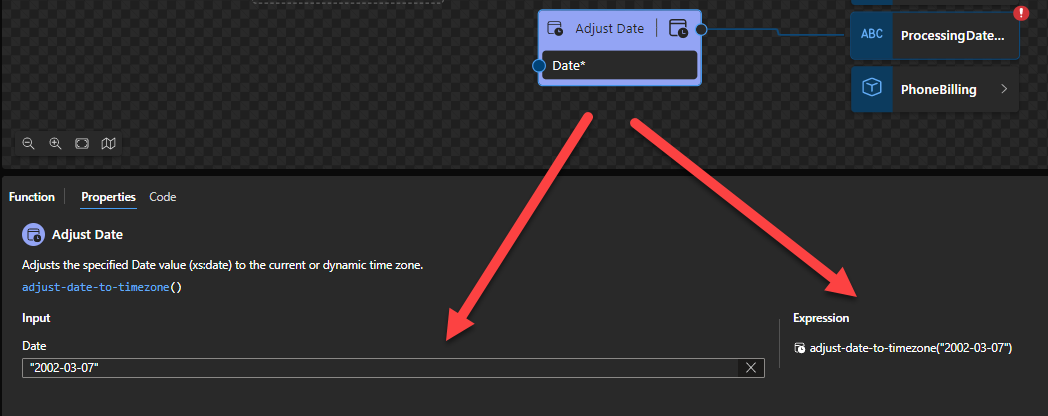Viewport: 1048px width, 416px height.
Task: Click the Date* input connector circle
Action: [539, 65]
